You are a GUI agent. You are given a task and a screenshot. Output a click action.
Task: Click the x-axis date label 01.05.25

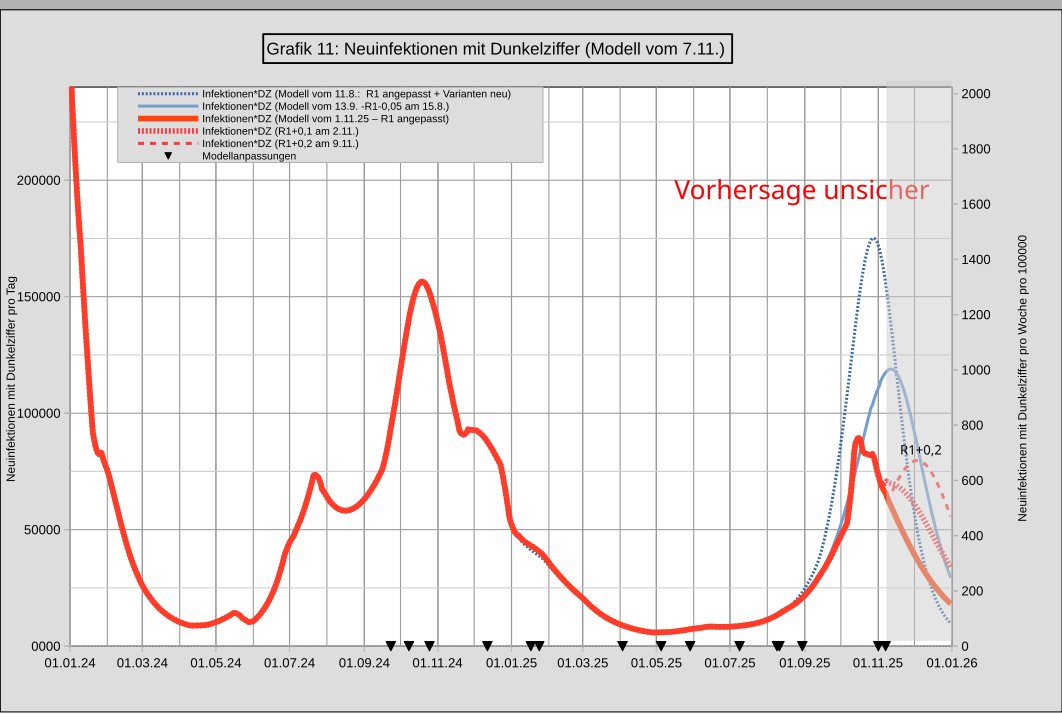point(656,663)
